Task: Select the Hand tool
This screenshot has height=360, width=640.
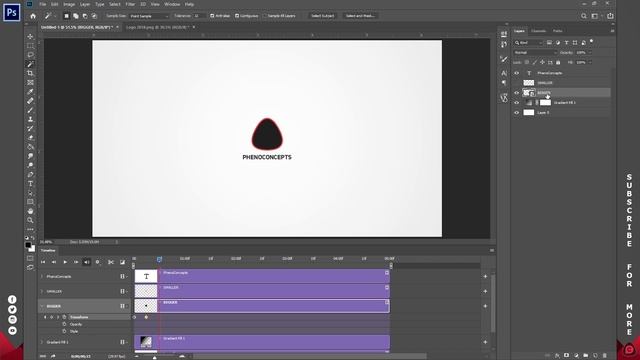Action: (30, 211)
